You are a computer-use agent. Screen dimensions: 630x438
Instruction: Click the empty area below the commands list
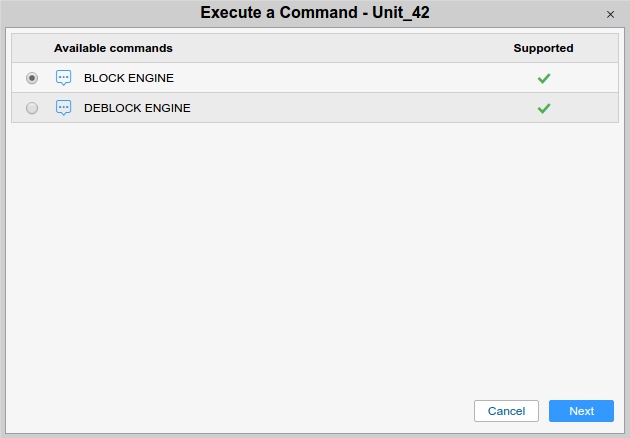tap(314, 250)
